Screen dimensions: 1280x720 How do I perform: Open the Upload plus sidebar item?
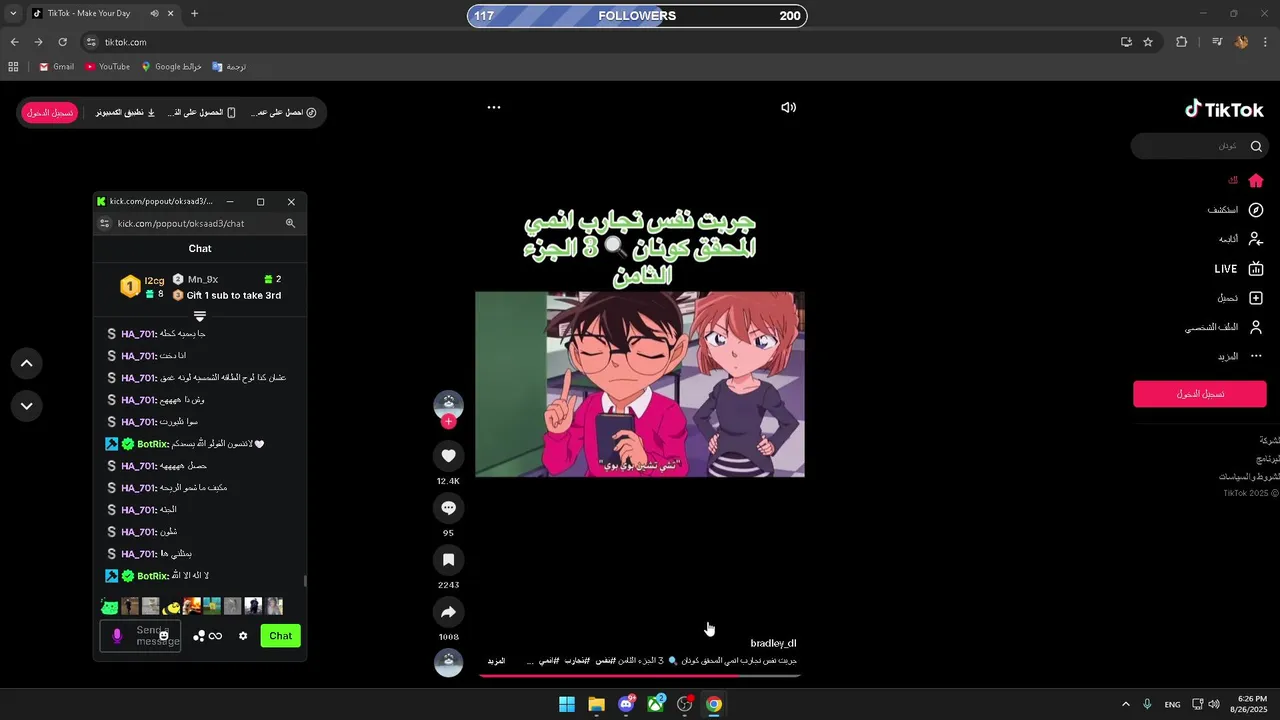pos(1240,298)
